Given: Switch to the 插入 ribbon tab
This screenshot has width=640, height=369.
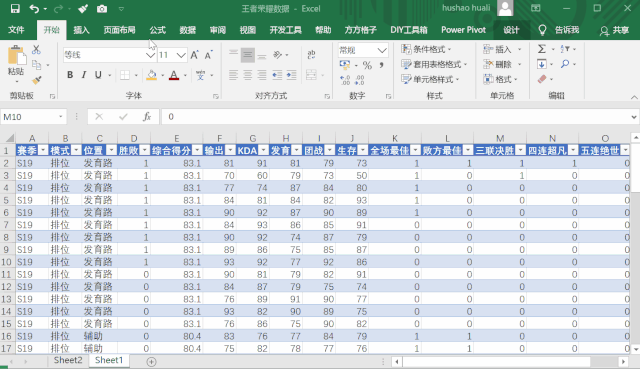Looking at the screenshot, I should [81, 30].
